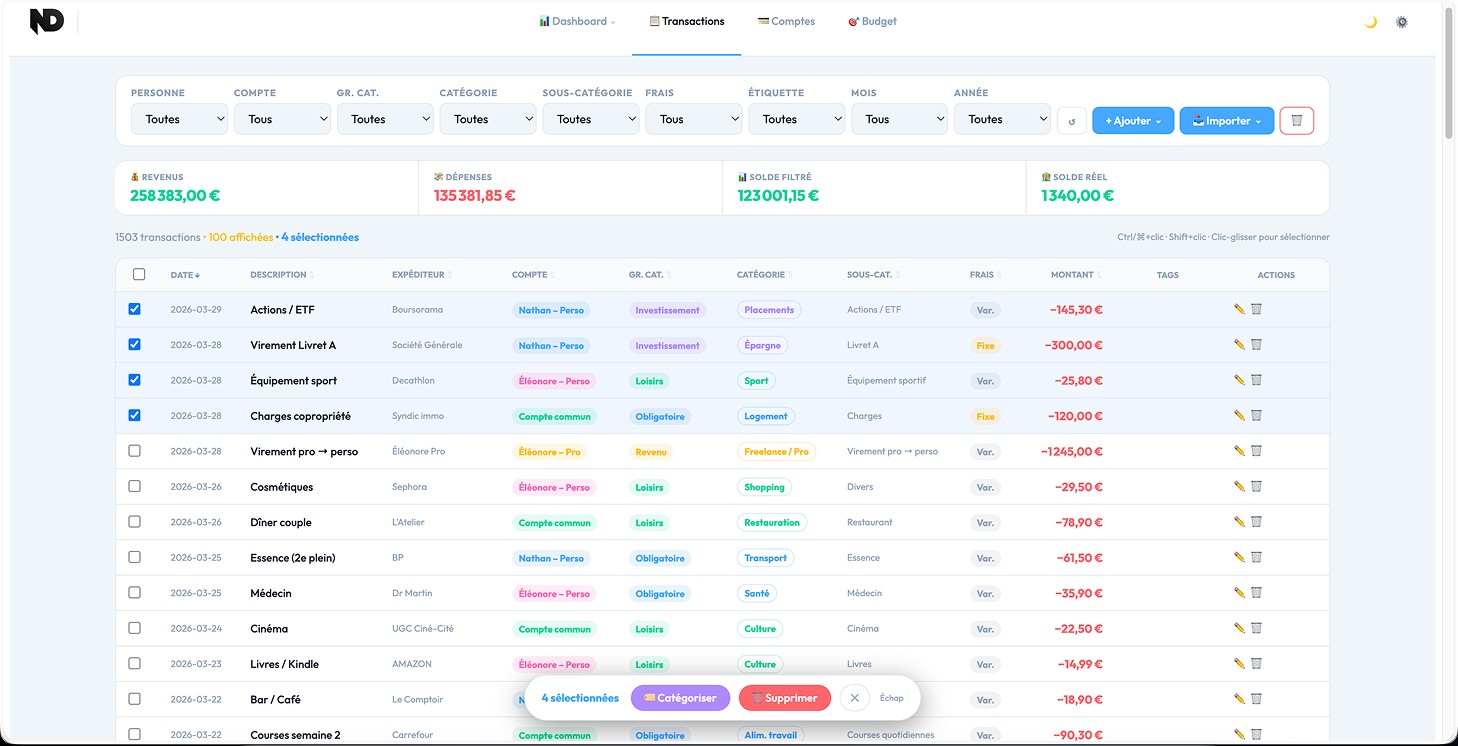This screenshot has height=746, width=1458.
Task: Click the red trash button in filter bar
Action: point(1297,121)
